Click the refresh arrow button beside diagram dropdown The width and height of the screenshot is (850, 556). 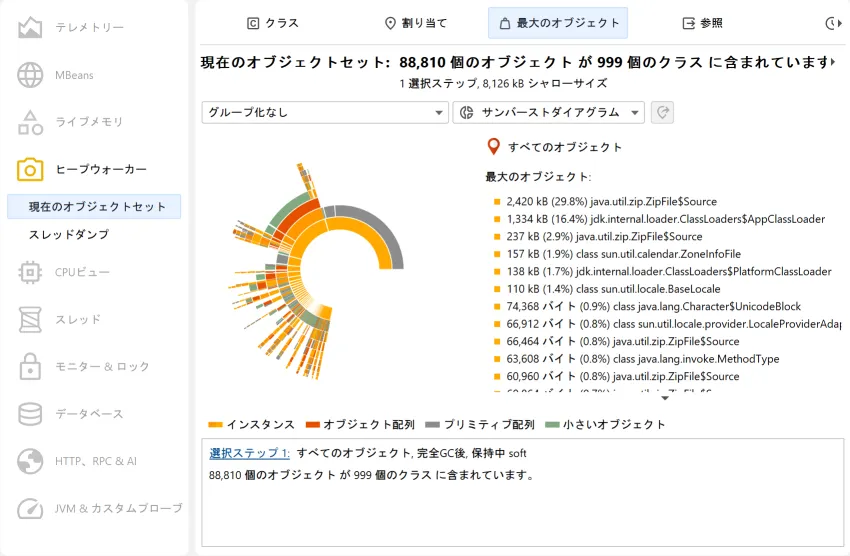[662, 112]
